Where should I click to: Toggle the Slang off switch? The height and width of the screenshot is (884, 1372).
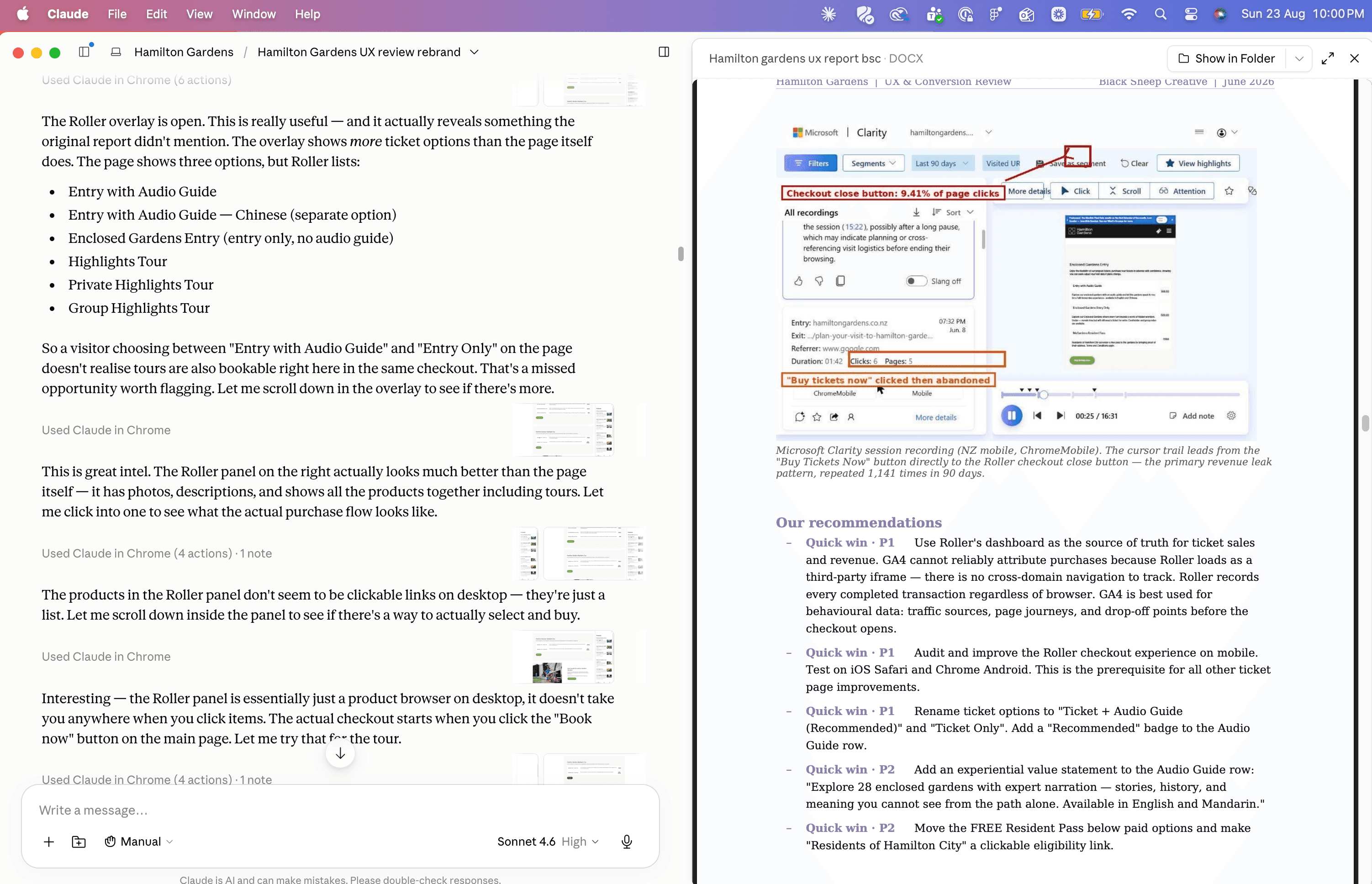click(x=916, y=281)
